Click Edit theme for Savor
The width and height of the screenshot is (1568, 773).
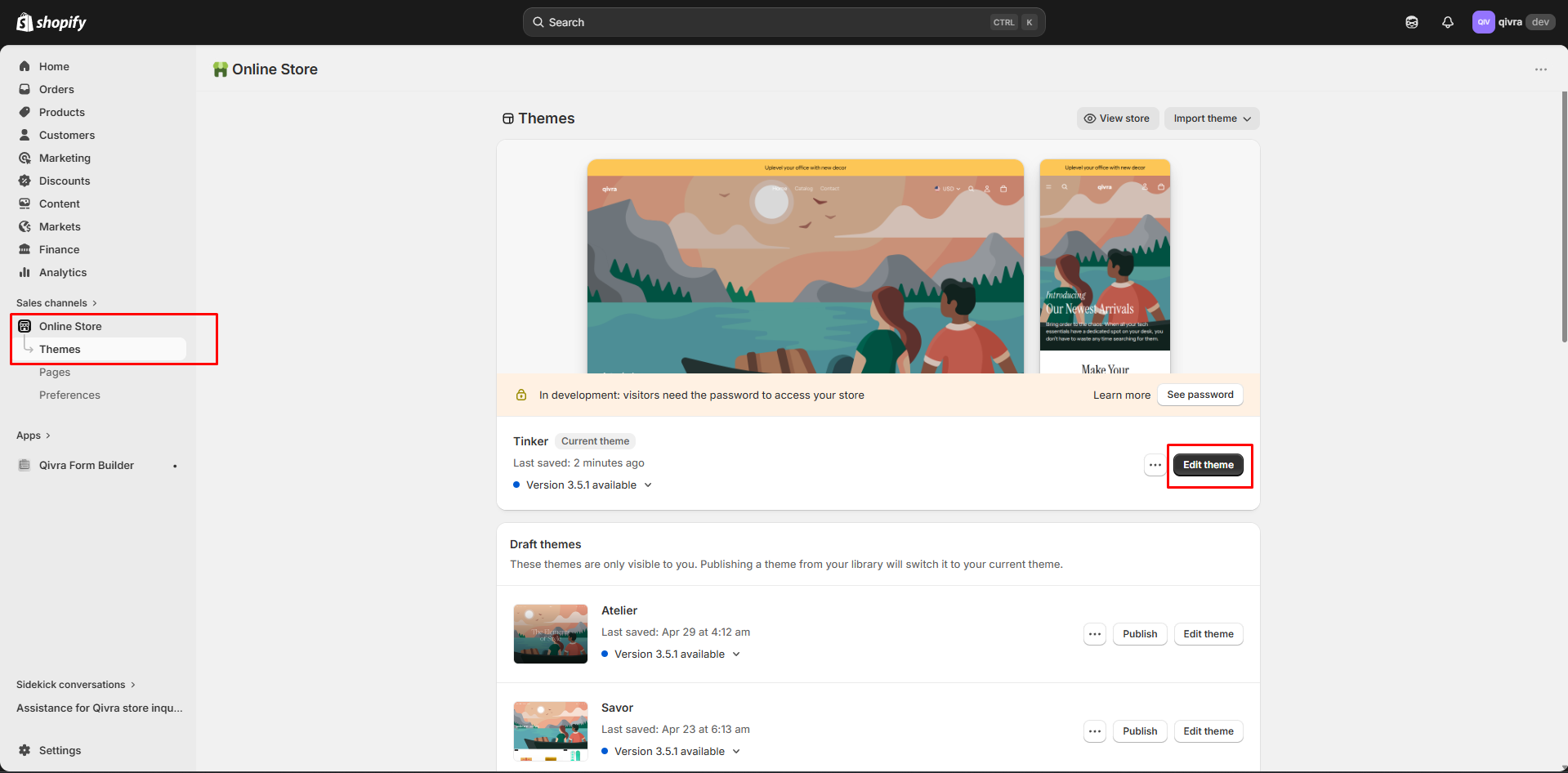[1208, 731]
